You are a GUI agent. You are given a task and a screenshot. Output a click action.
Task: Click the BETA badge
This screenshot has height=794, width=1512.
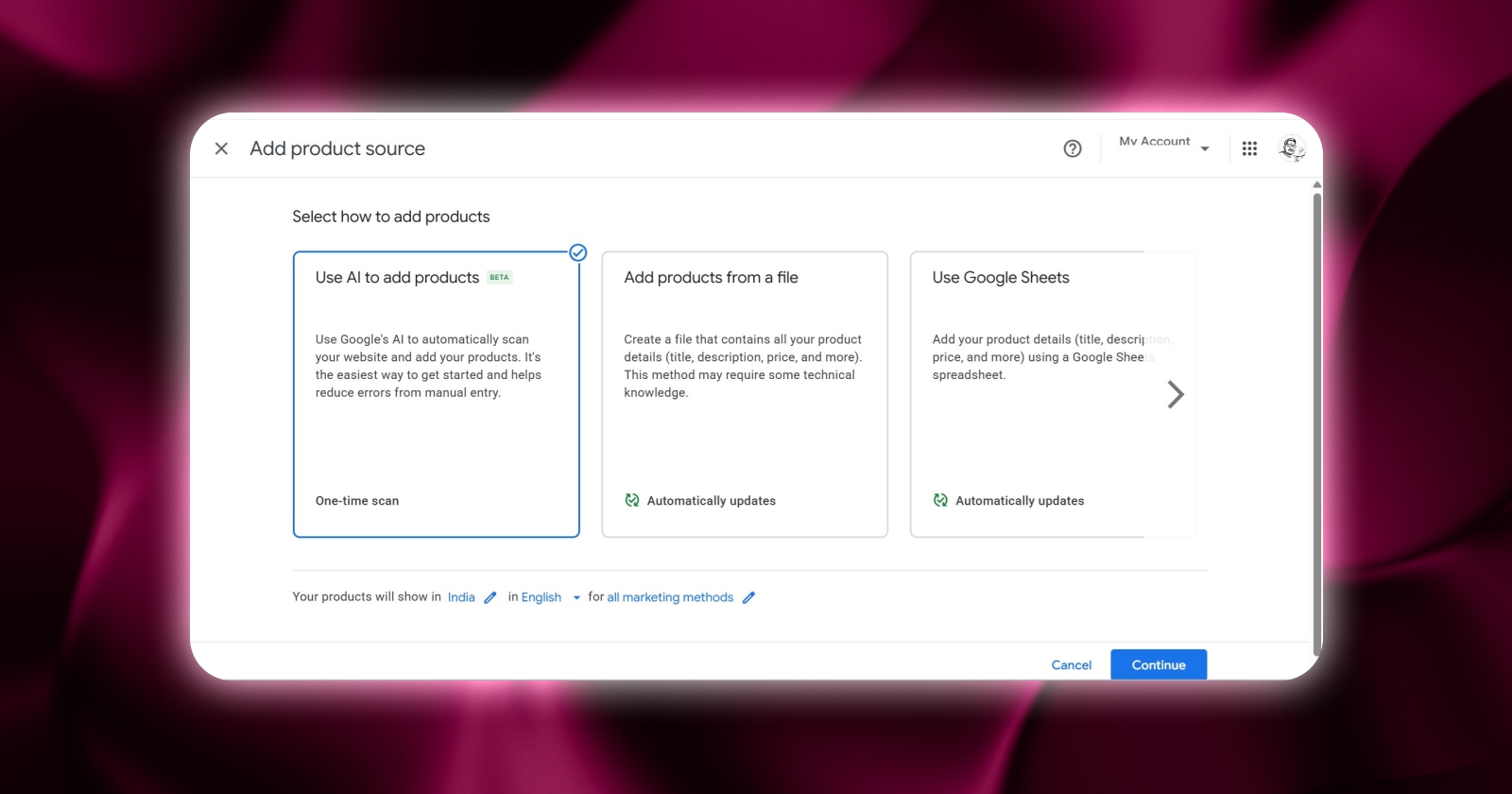click(500, 278)
